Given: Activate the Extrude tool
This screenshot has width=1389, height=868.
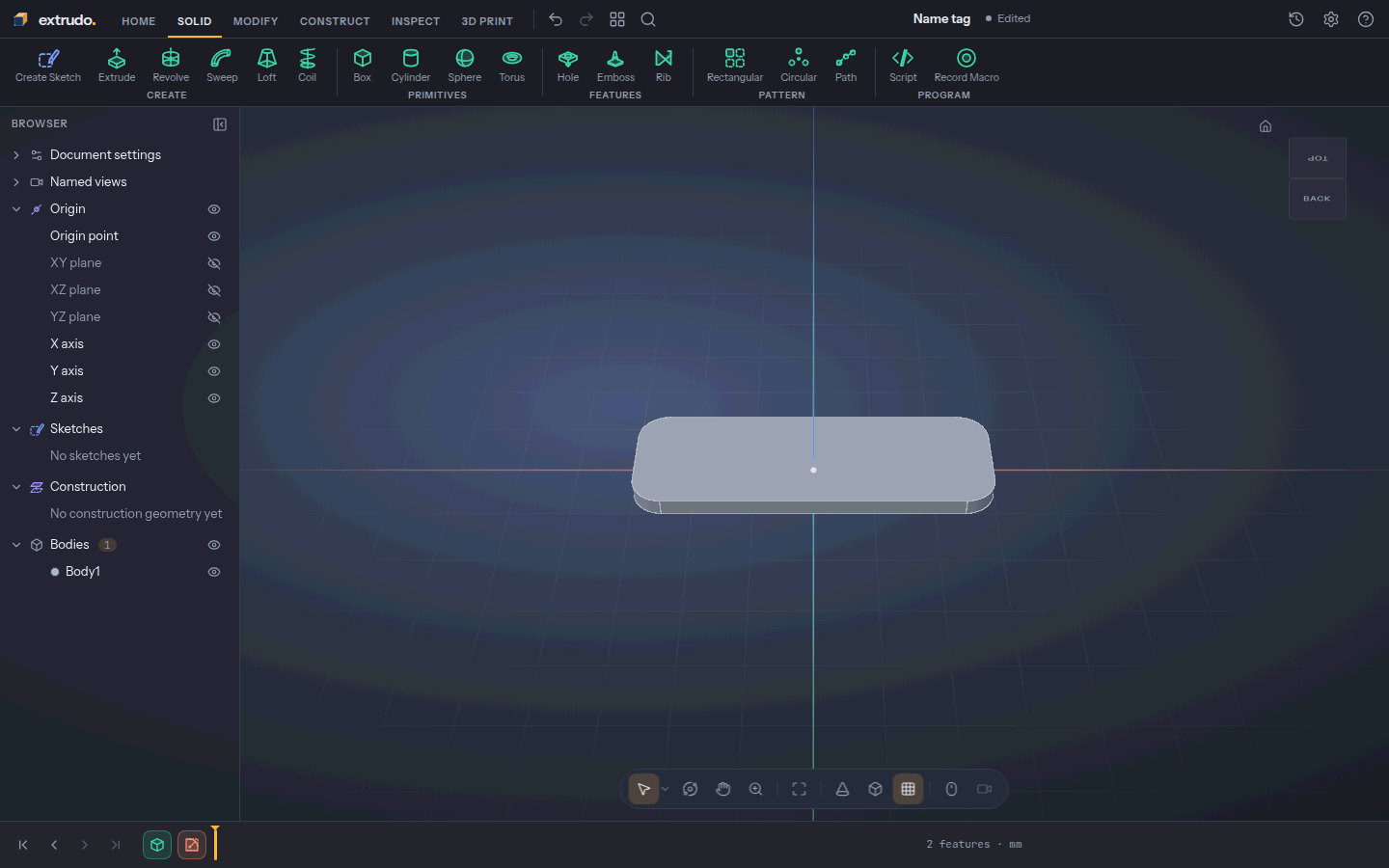Looking at the screenshot, I should (117, 66).
